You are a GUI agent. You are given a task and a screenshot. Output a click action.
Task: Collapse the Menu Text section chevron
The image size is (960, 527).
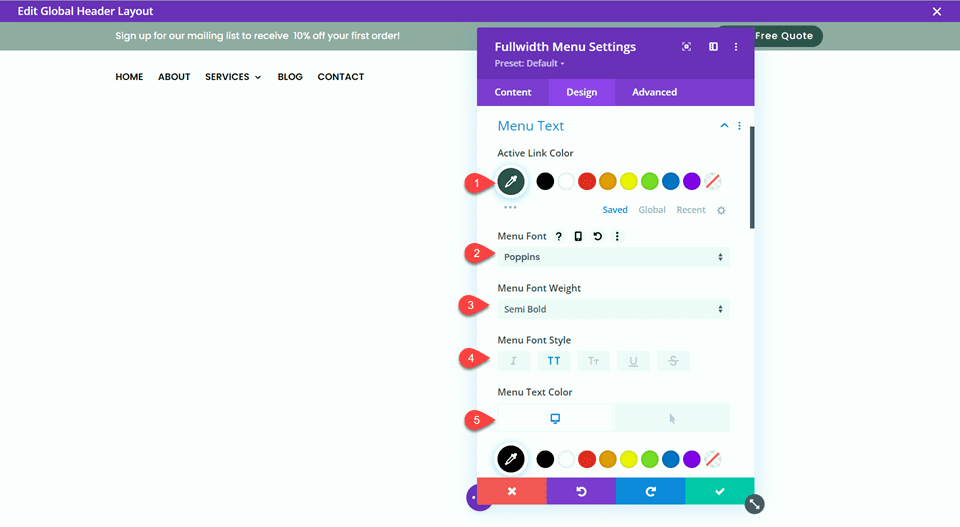pos(724,125)
